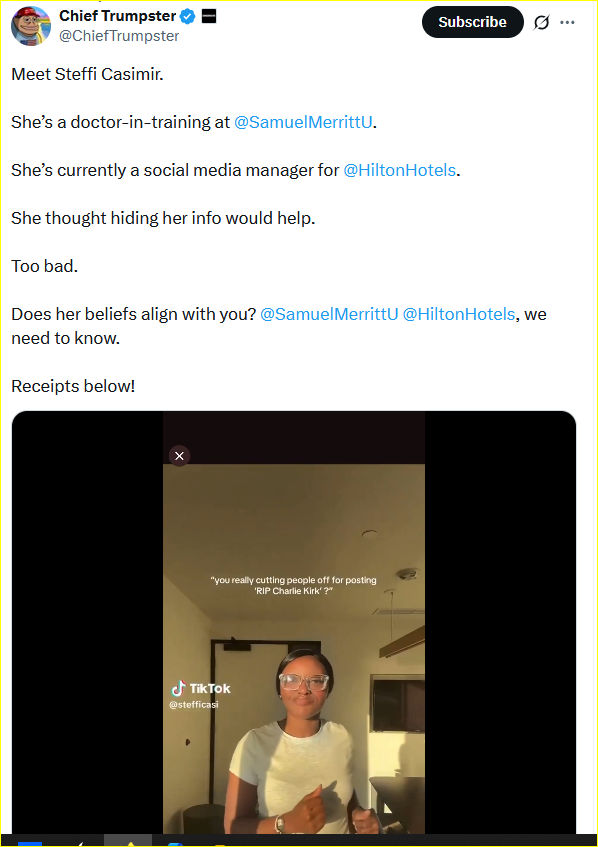Click the blue verified checkmark badge
Image resolution: width=598 pixels, height=847 pixels.
tap(187, 17)
